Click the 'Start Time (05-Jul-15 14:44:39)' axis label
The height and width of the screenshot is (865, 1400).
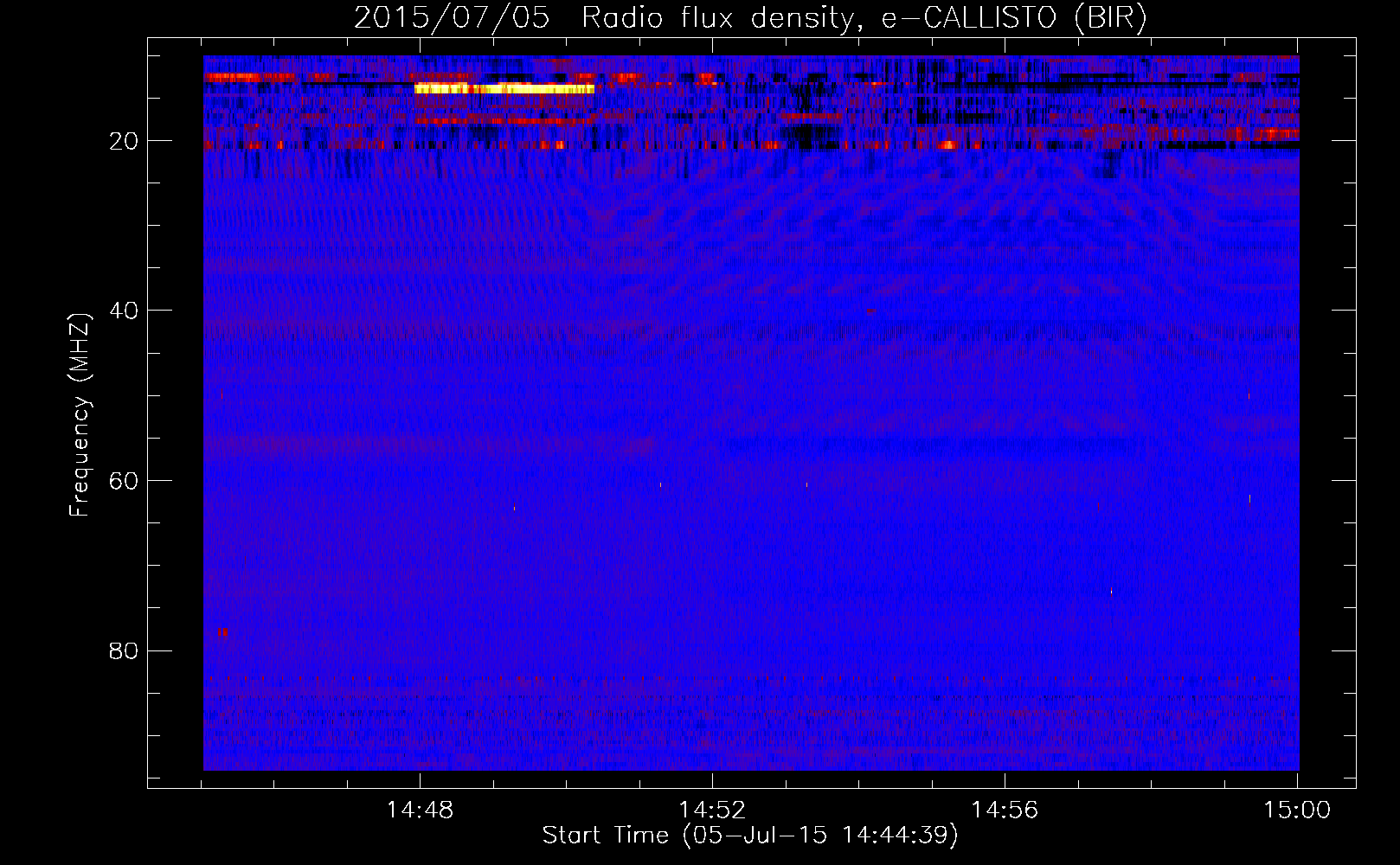click(750, 836)
